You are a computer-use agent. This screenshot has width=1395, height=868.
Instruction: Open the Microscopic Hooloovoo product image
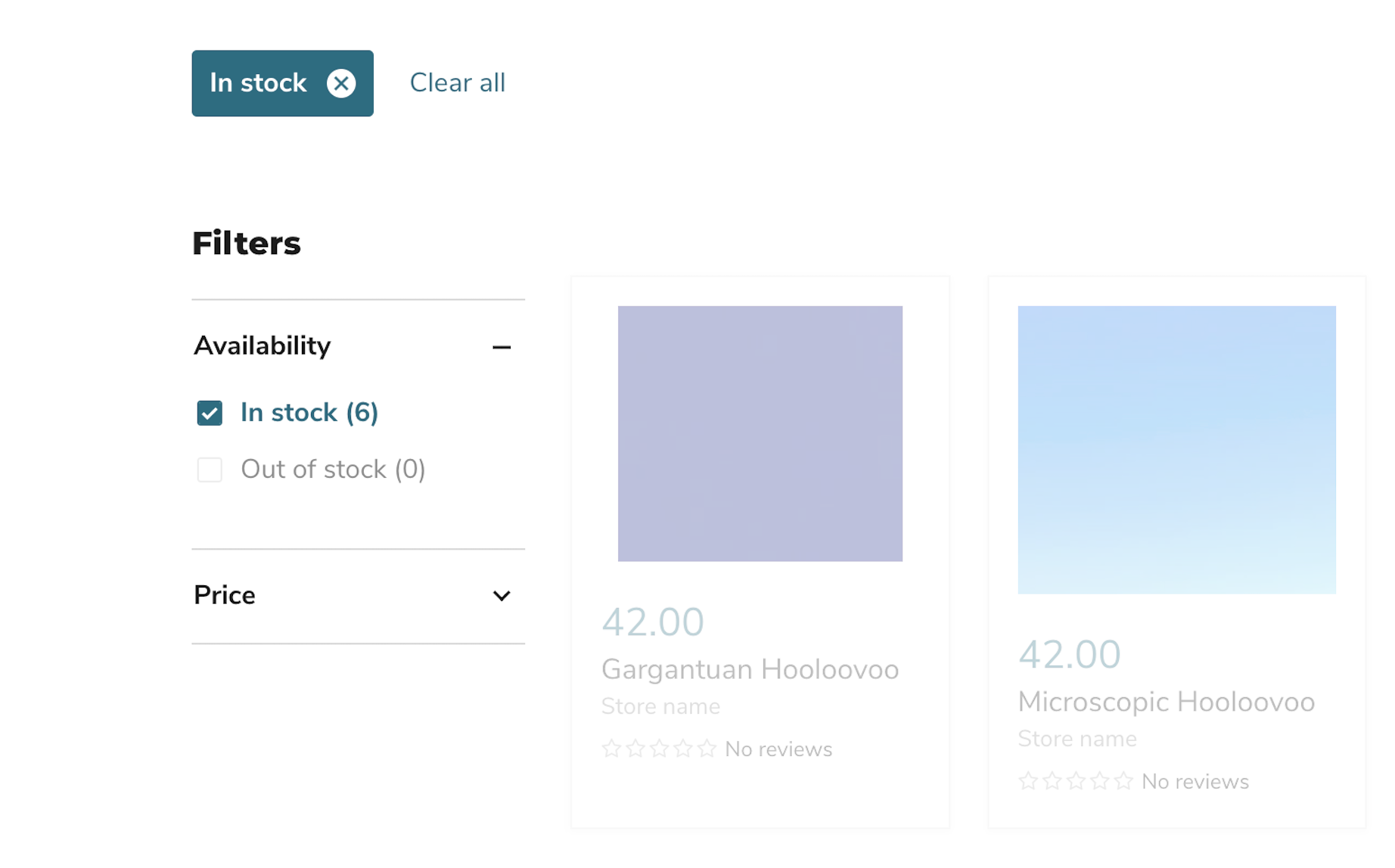coord(1177,450)
